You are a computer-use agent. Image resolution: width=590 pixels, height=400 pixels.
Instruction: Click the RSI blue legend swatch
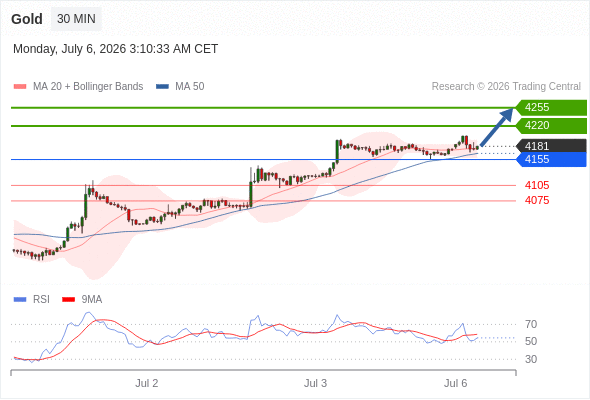tap(20, 300)
